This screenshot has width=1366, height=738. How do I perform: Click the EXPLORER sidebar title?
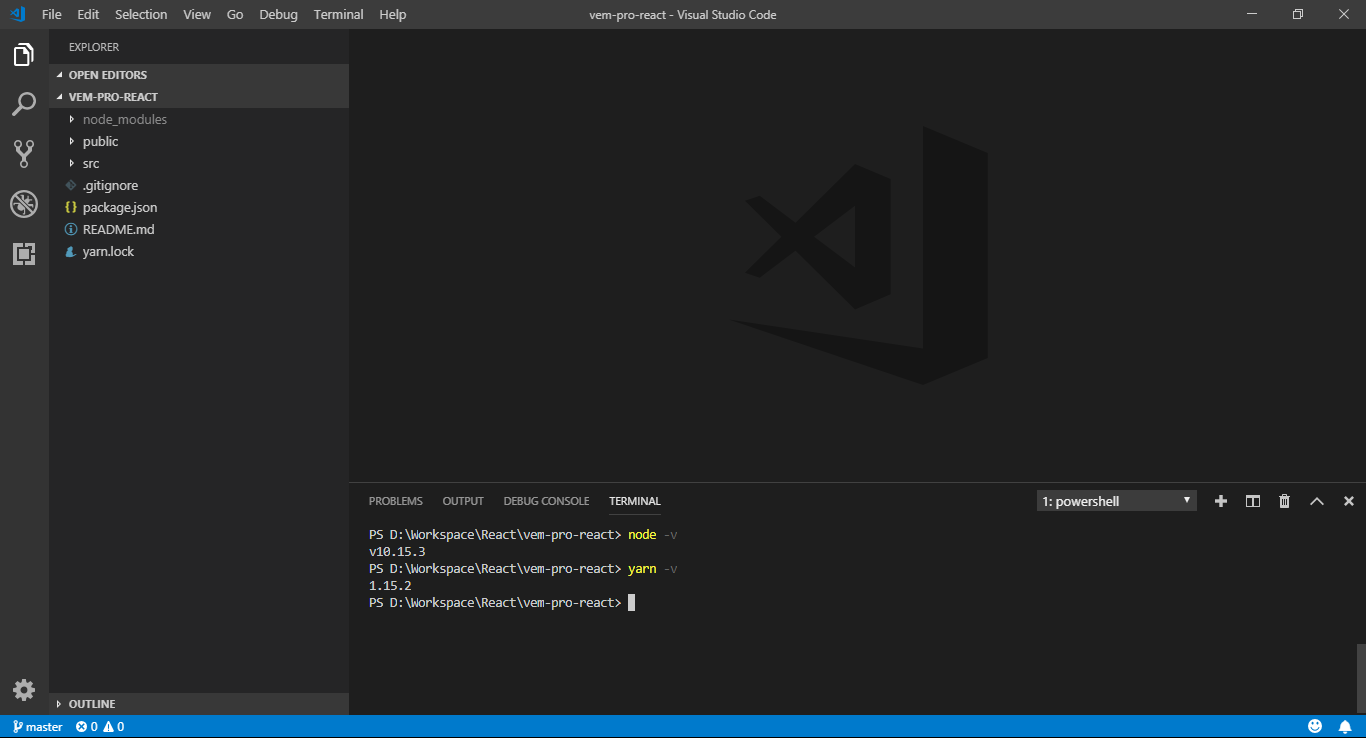point(94,47)
